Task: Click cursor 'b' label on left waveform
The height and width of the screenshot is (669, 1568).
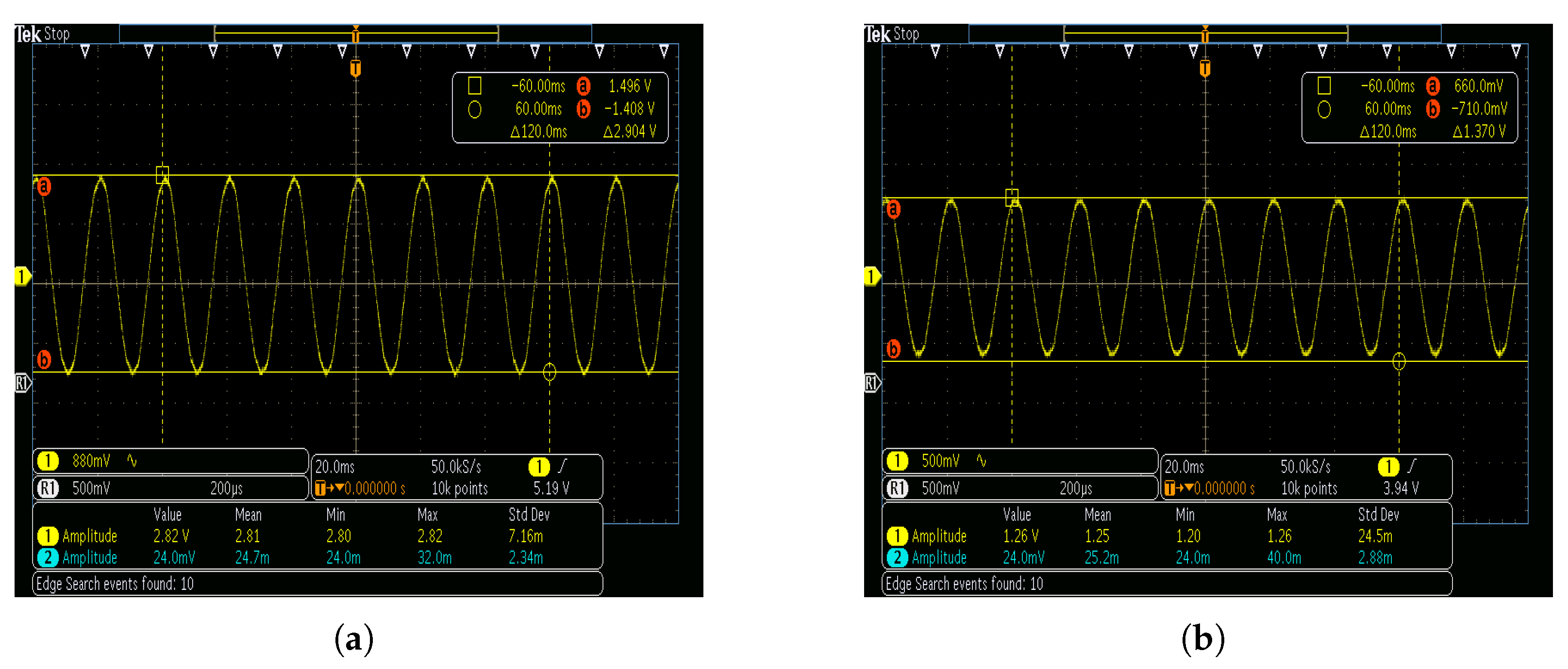Action: 44,359
